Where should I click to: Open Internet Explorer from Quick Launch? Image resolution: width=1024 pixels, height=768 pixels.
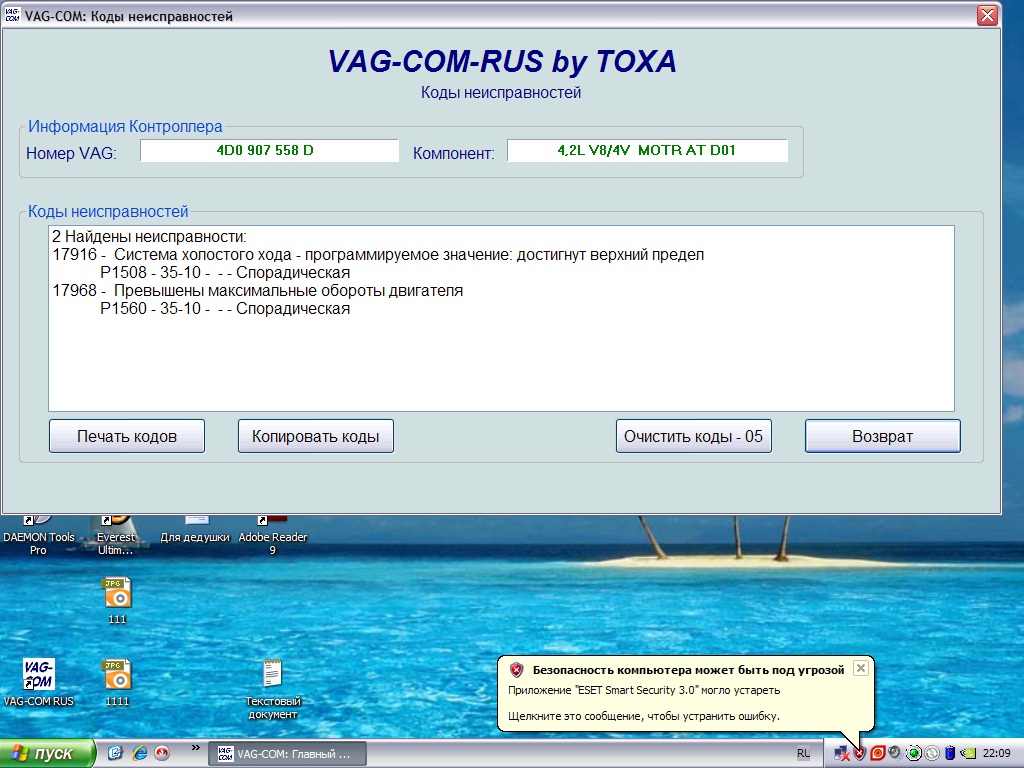[x=139, y=753]
